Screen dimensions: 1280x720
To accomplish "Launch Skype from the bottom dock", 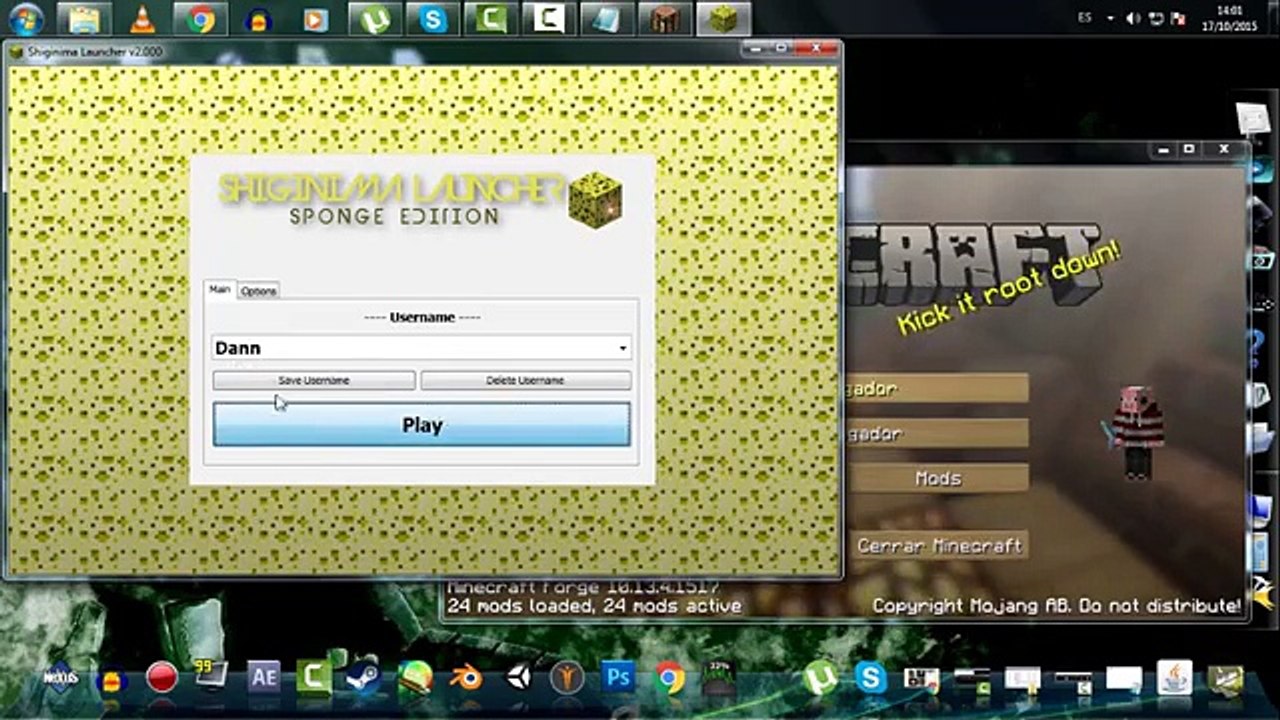I will pos(871,677).
